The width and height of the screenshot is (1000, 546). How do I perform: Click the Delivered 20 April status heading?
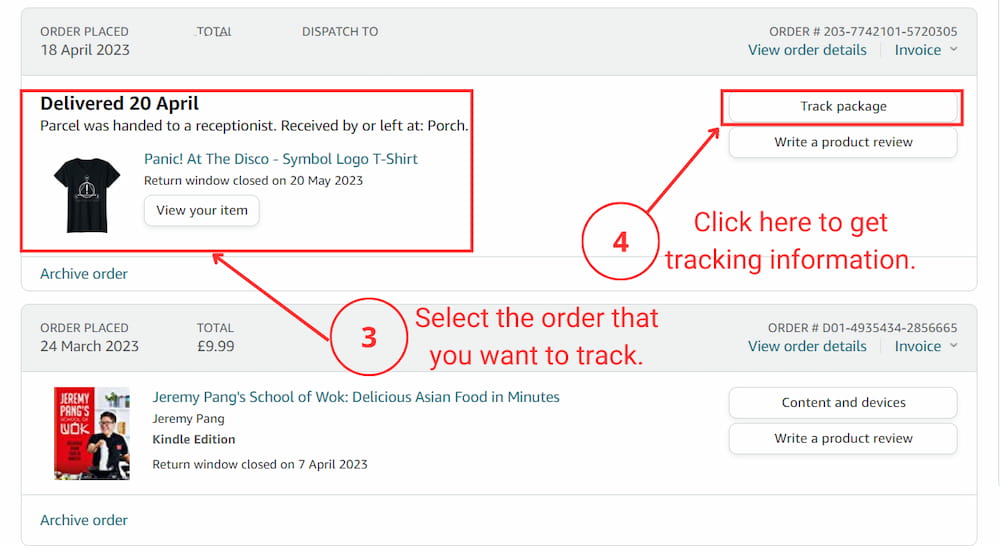point(120,104)
